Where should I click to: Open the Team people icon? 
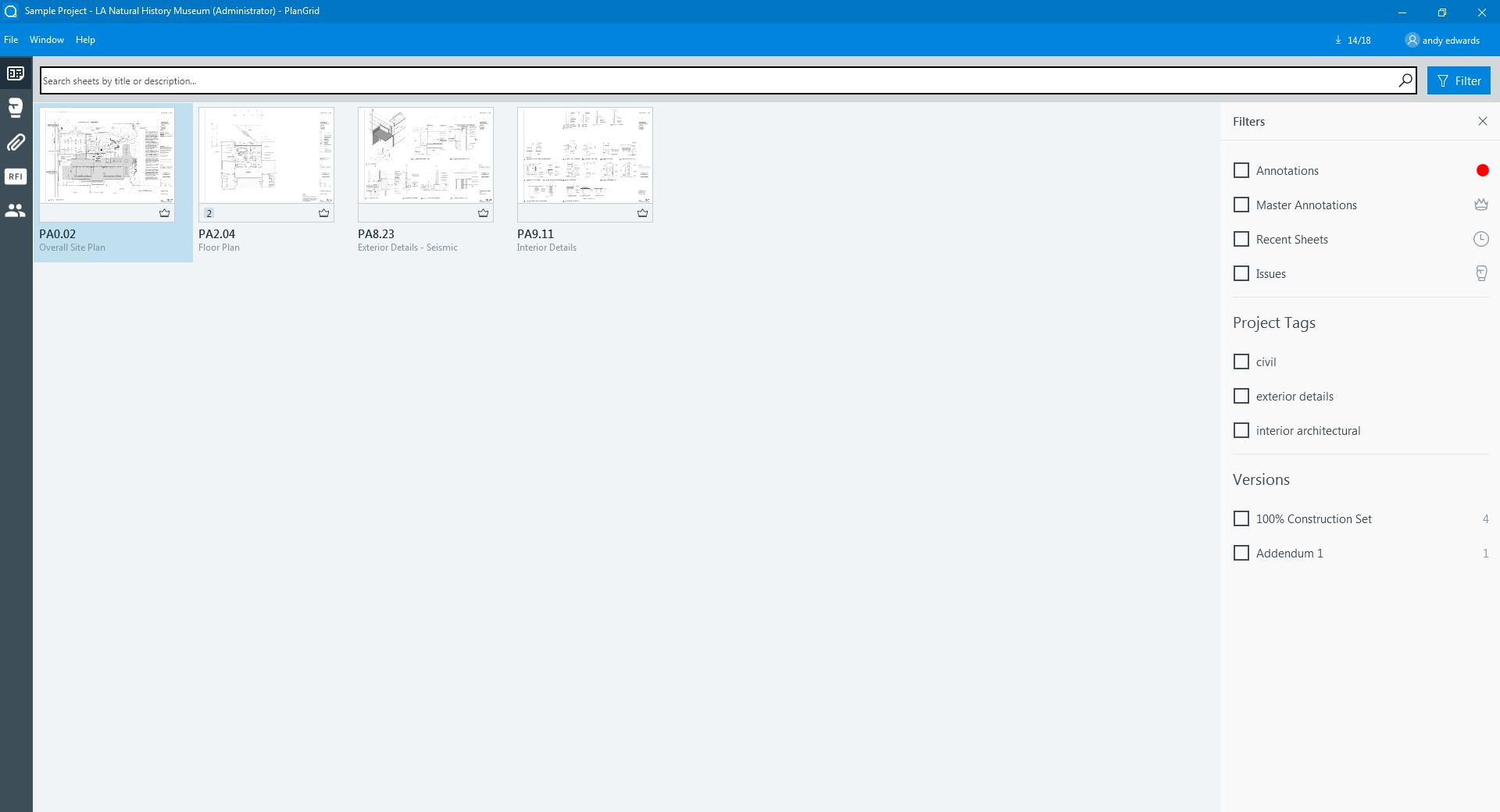point(16,210)
